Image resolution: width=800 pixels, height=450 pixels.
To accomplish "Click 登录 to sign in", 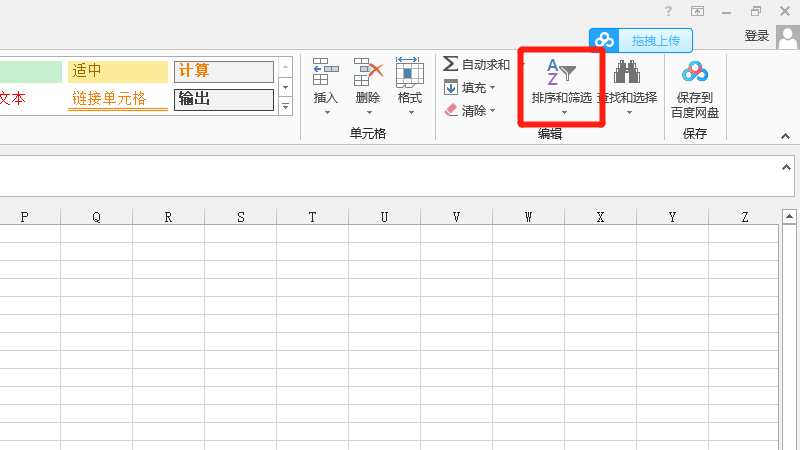I will coord(757,36).
